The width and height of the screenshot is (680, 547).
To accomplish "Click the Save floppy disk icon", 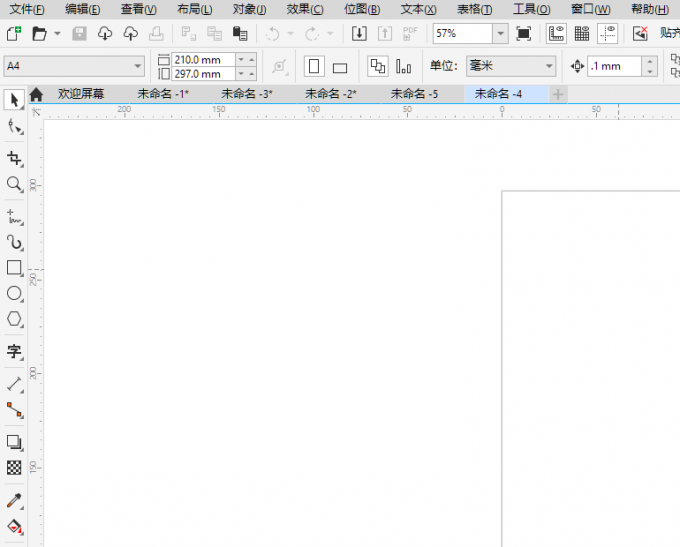I will click(x=79, y=33).
